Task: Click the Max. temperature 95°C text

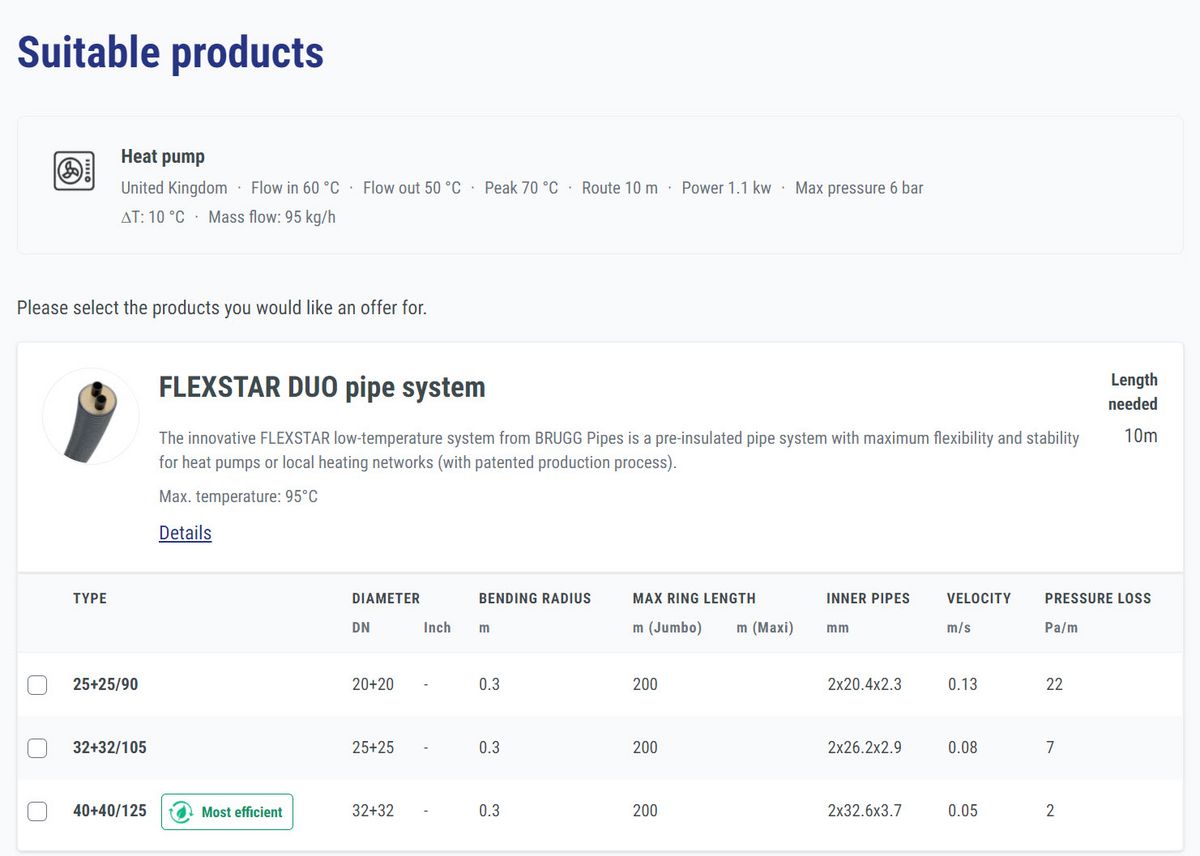Action: (238, 496)
